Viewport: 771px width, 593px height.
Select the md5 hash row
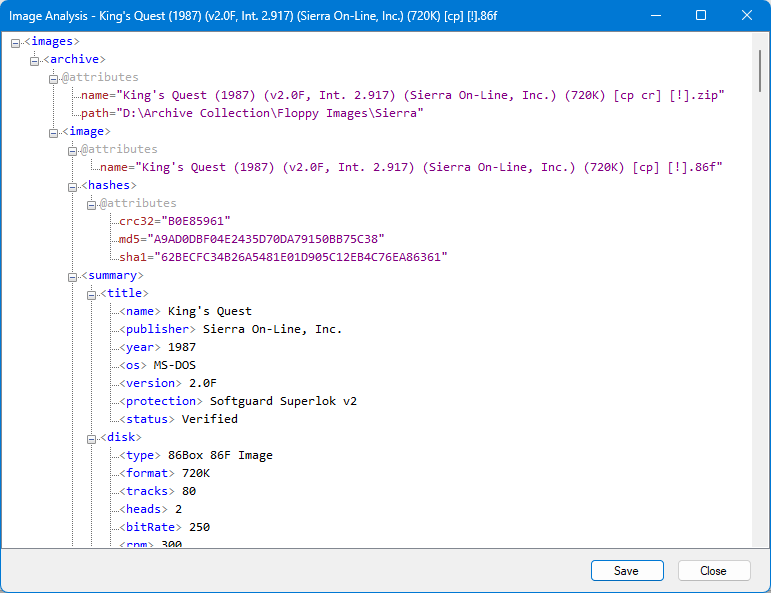tap(252, 239)
